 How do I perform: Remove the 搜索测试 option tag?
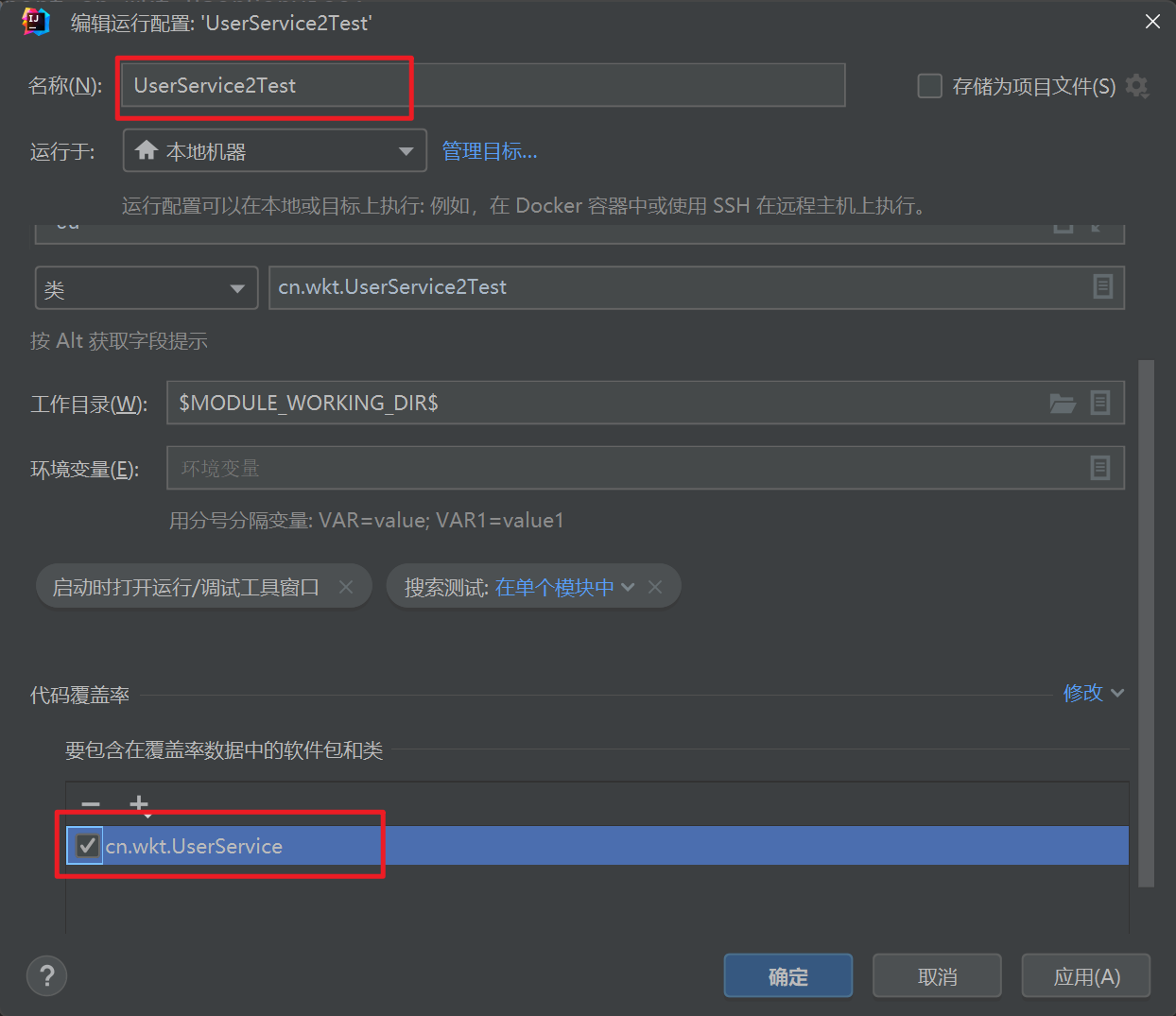655,587
